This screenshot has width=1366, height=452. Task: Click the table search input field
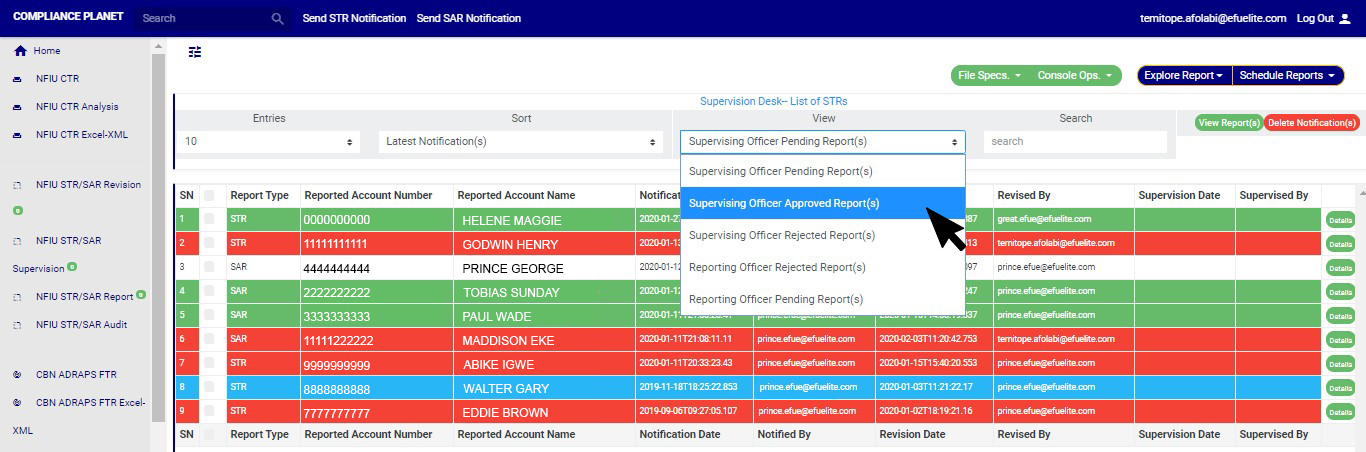1074,142
